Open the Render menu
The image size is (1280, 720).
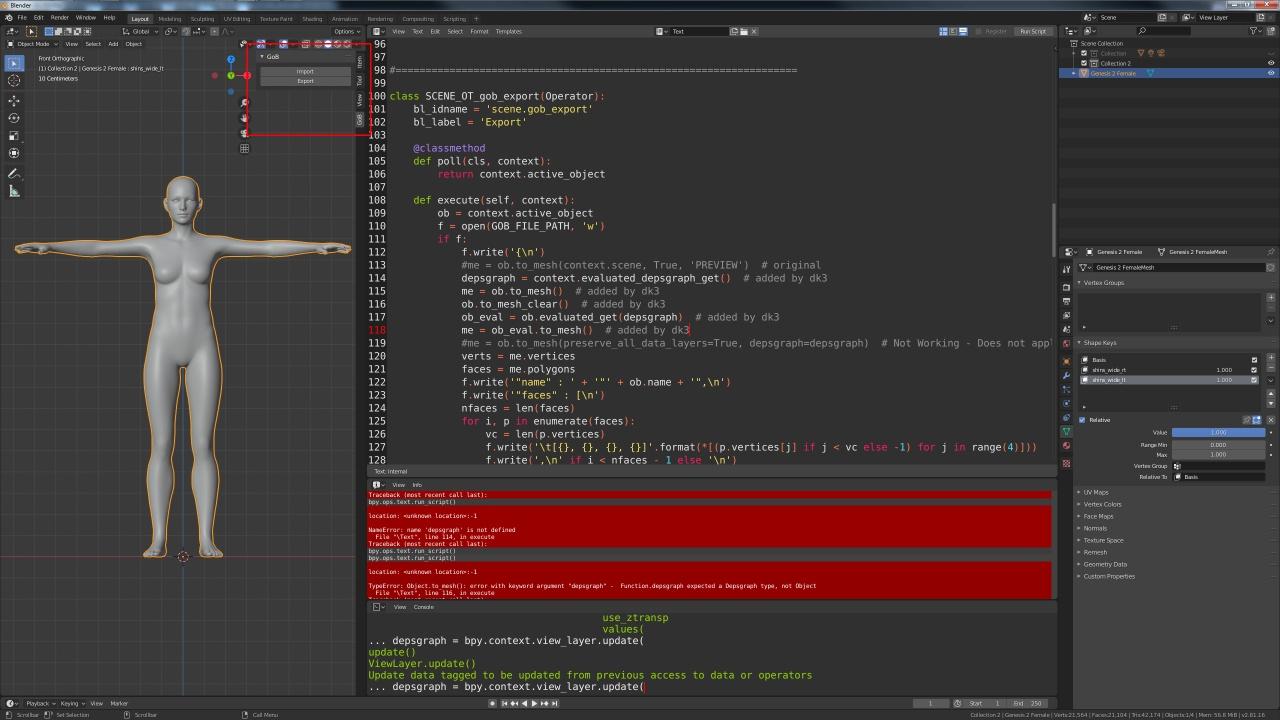click(60, 17)
